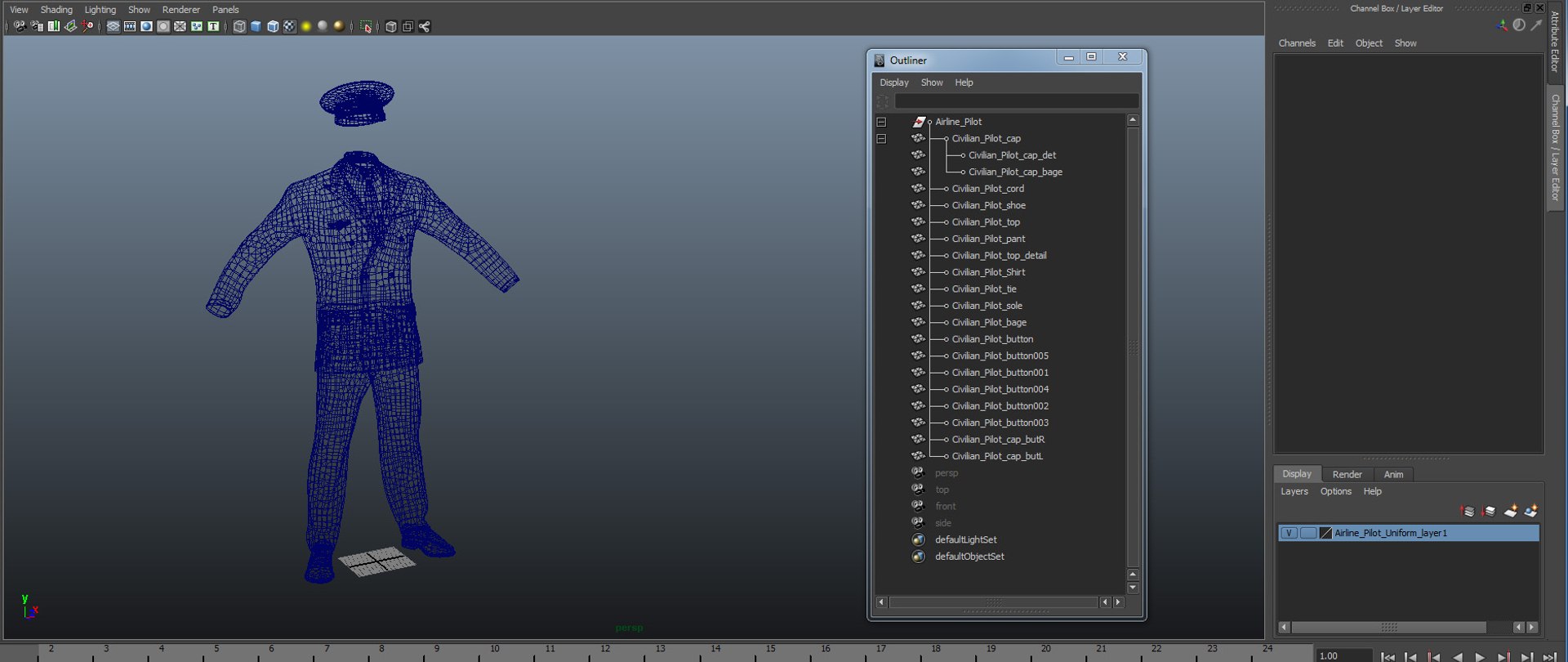The image size is (1568, 662).
Task: Open the Shading menu in viewport panel
Action: (x=56, y=10)
